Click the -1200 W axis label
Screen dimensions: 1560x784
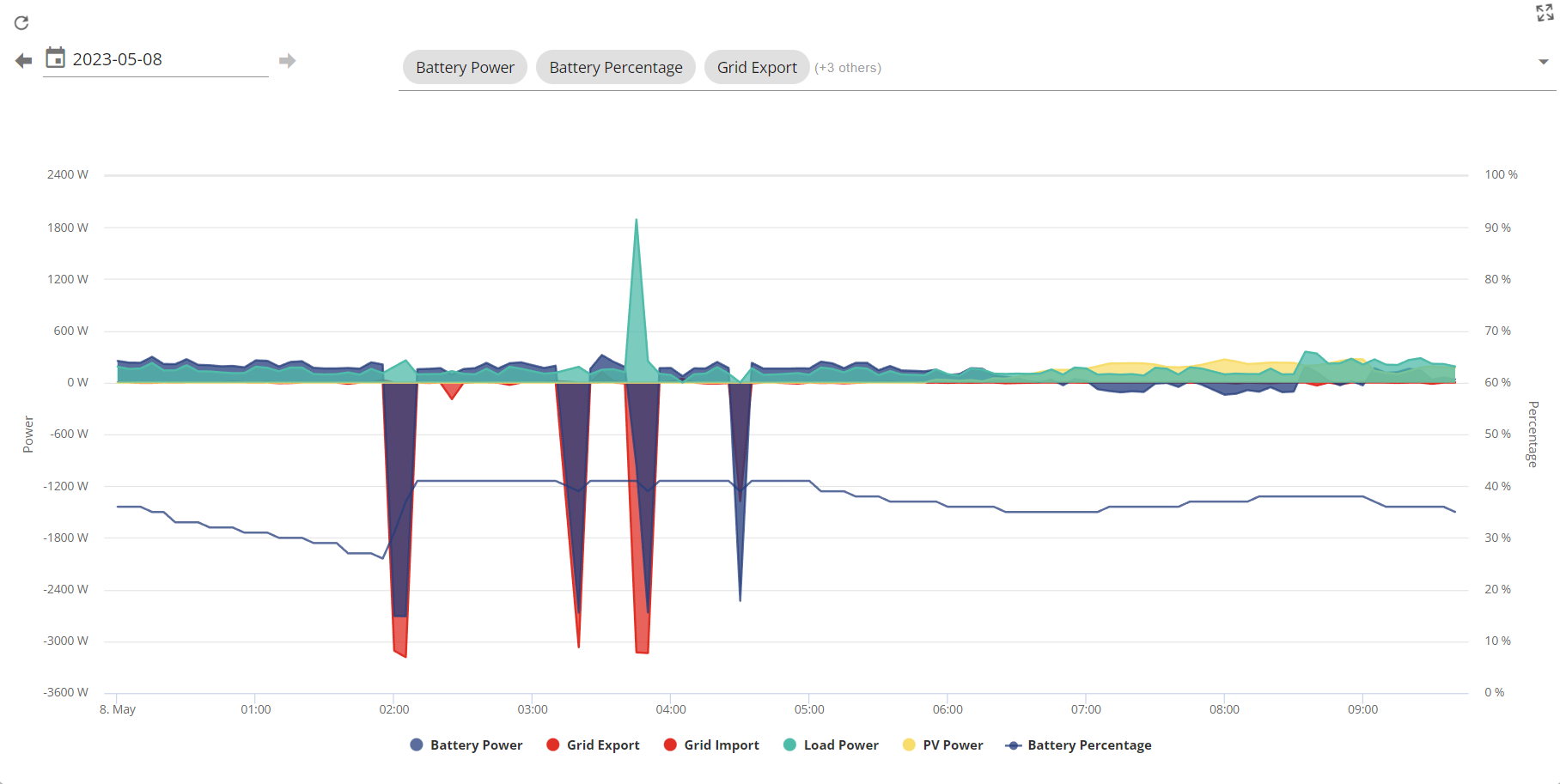(x=66, y=486)
